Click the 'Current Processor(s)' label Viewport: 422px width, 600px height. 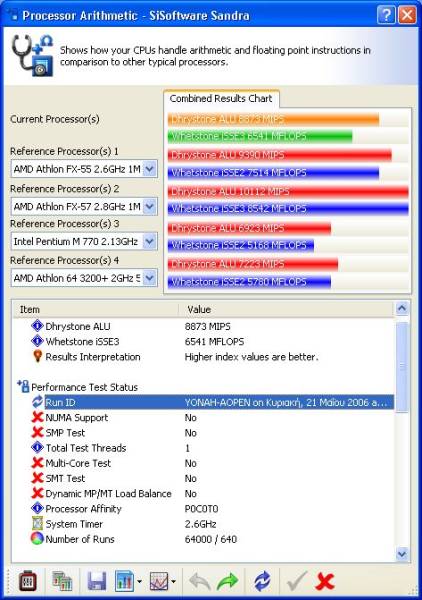point(55,119)
